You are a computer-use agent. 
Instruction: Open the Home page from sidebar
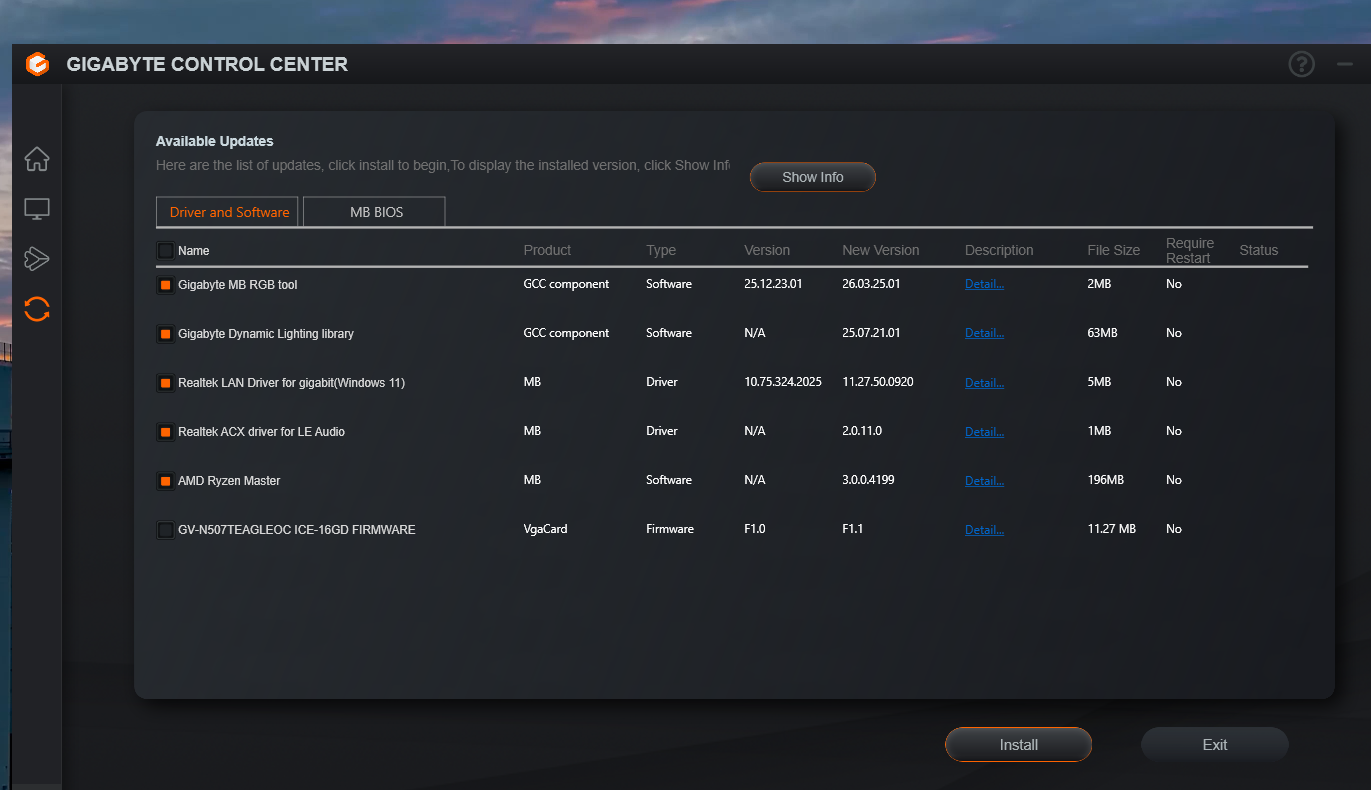tap(37, 159)
